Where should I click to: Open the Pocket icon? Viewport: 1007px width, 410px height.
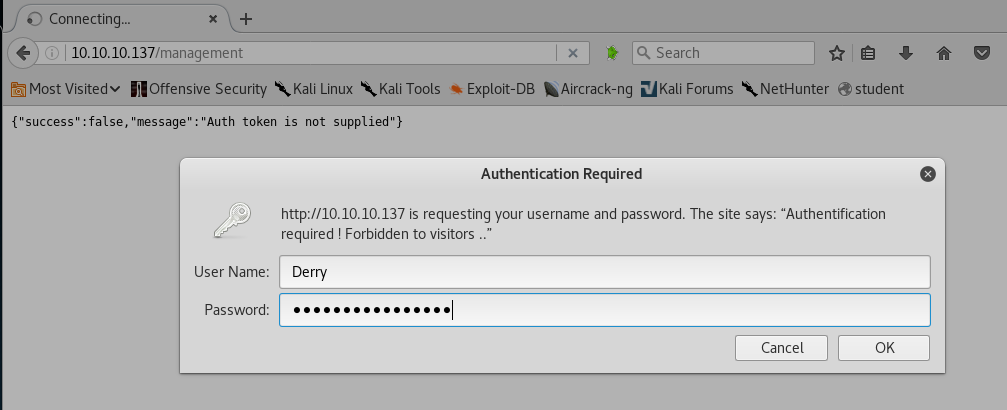click(x=982, y=53)
